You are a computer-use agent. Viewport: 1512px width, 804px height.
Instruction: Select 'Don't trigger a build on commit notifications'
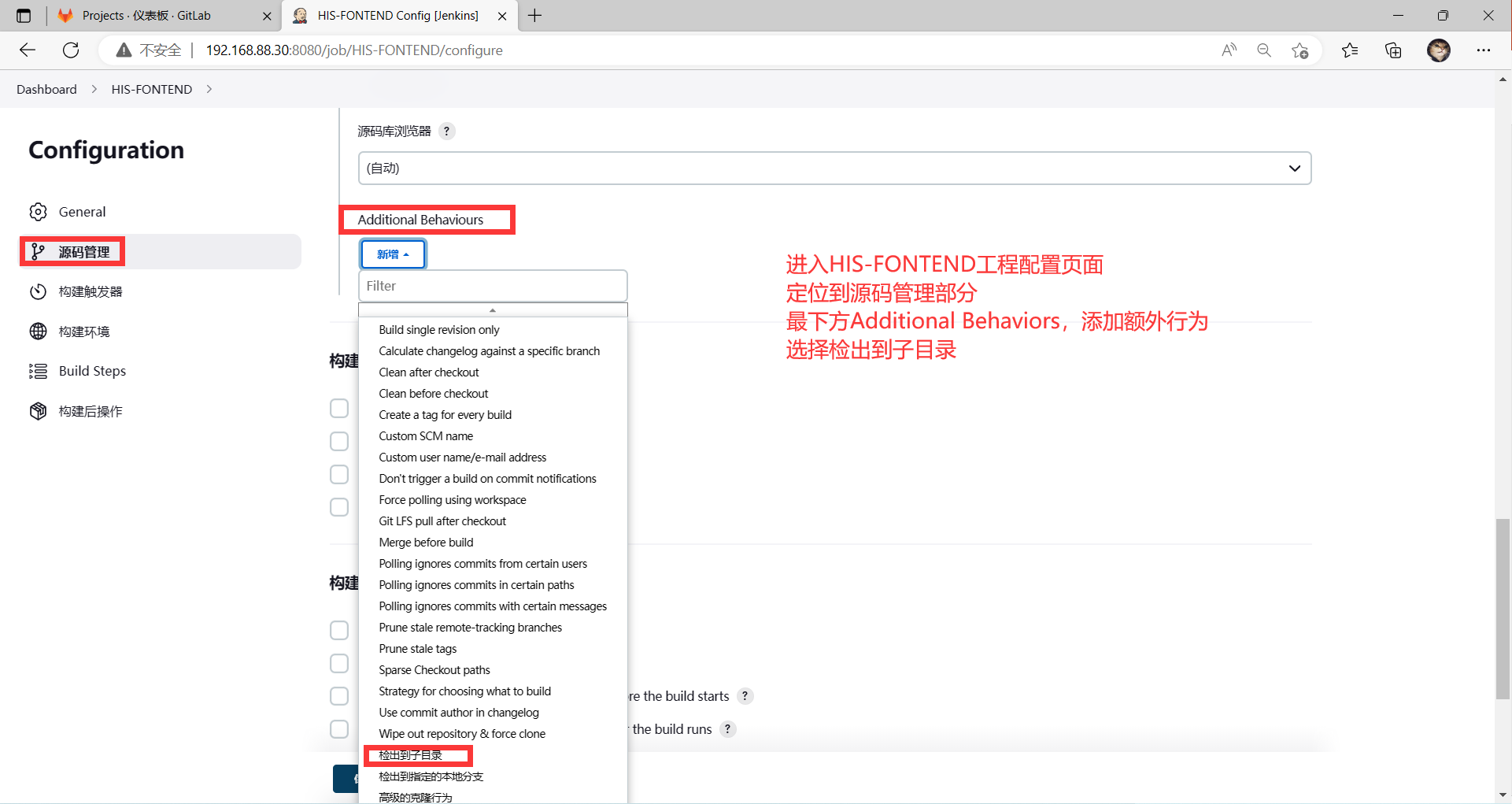pyautogui.click(x=488, y=479)
